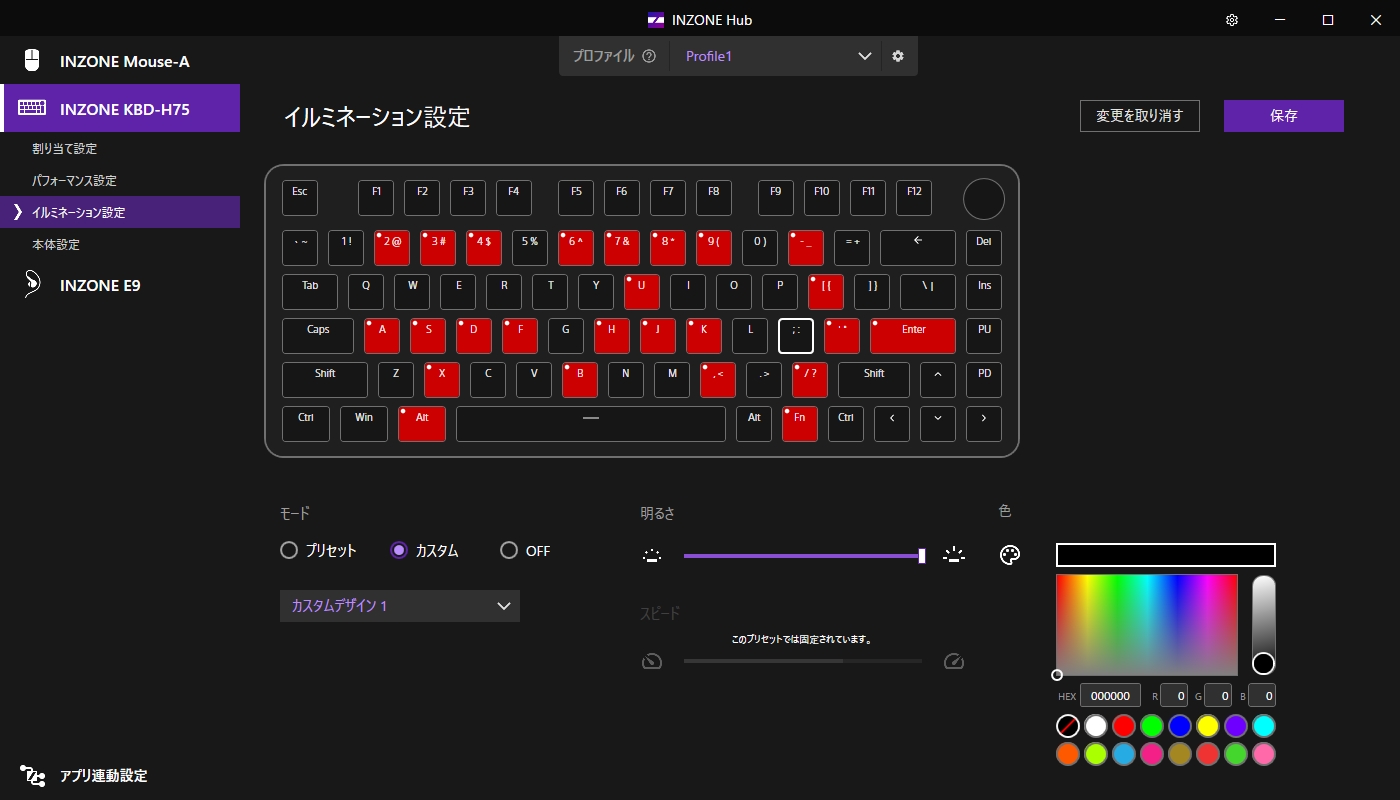The height and width of the screenshot is (800, 1400).
Task: Open the Profile1 profile dropdown
Action: 775,56
